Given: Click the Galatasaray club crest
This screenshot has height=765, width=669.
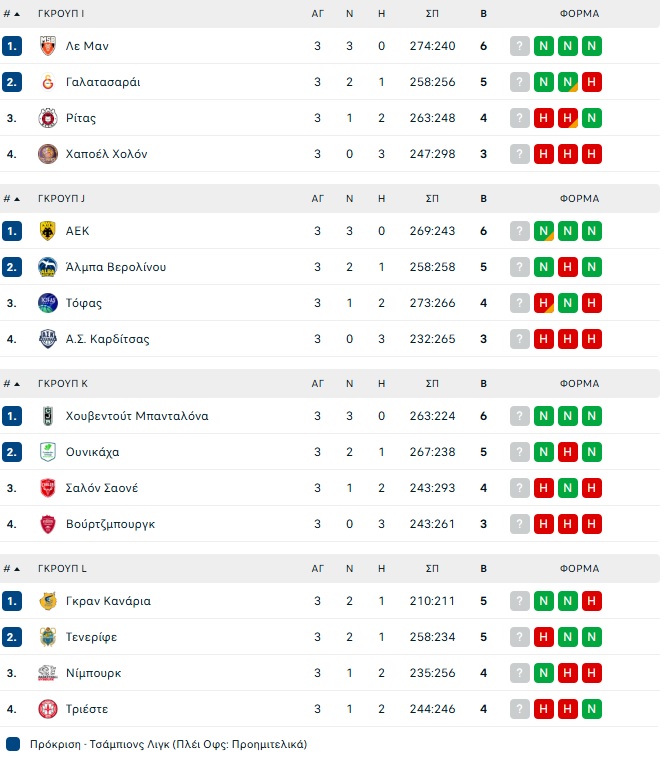Looking at the screenshot, I should (47, 82).
